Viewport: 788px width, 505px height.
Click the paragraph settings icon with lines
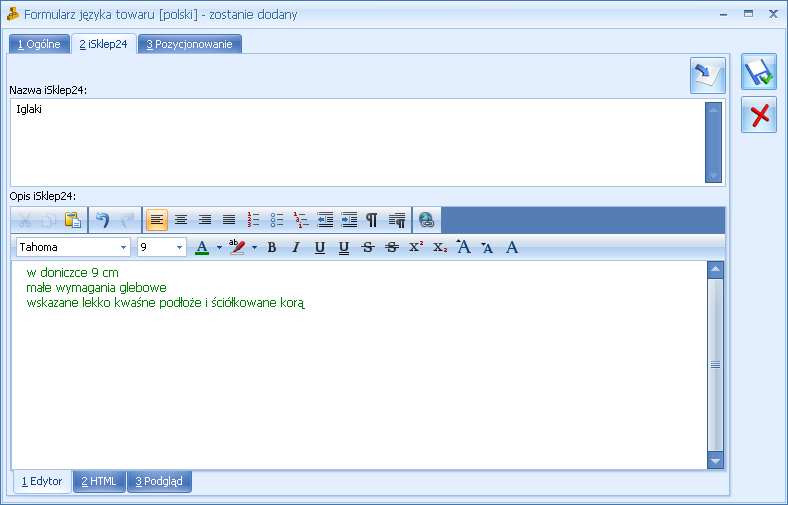point(397,220)
